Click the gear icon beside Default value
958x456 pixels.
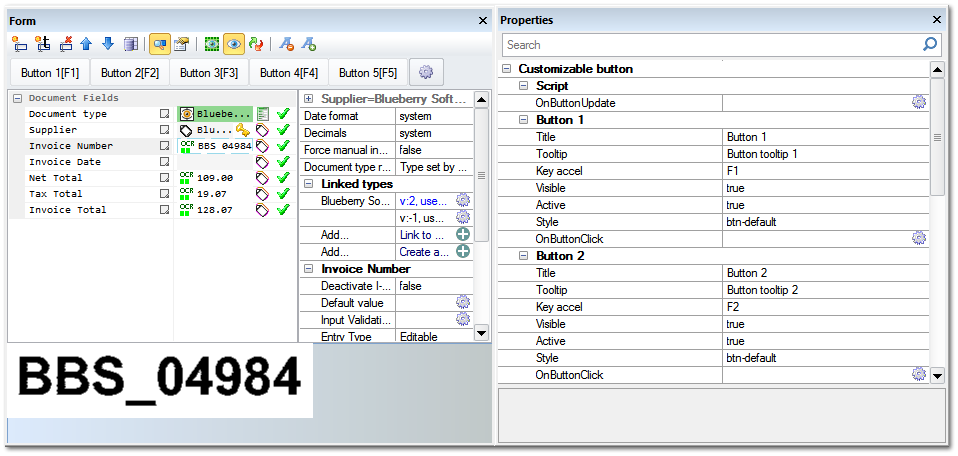[463, 302]
